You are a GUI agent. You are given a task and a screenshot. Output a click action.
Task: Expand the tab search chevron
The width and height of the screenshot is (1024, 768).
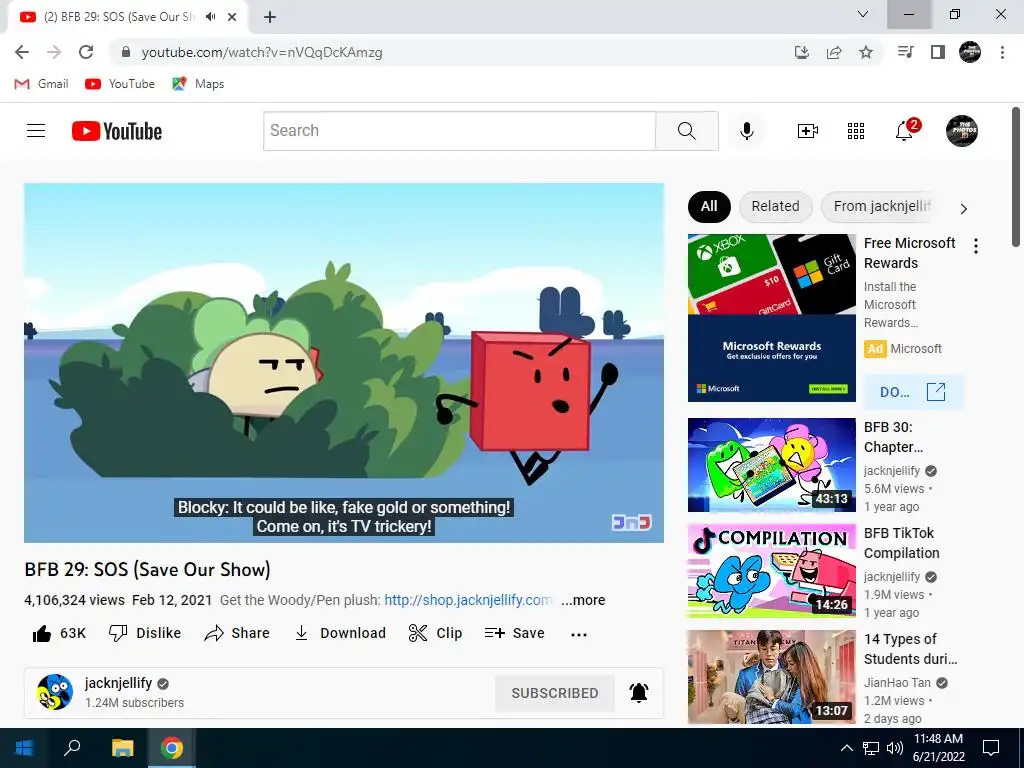point(863,14)
